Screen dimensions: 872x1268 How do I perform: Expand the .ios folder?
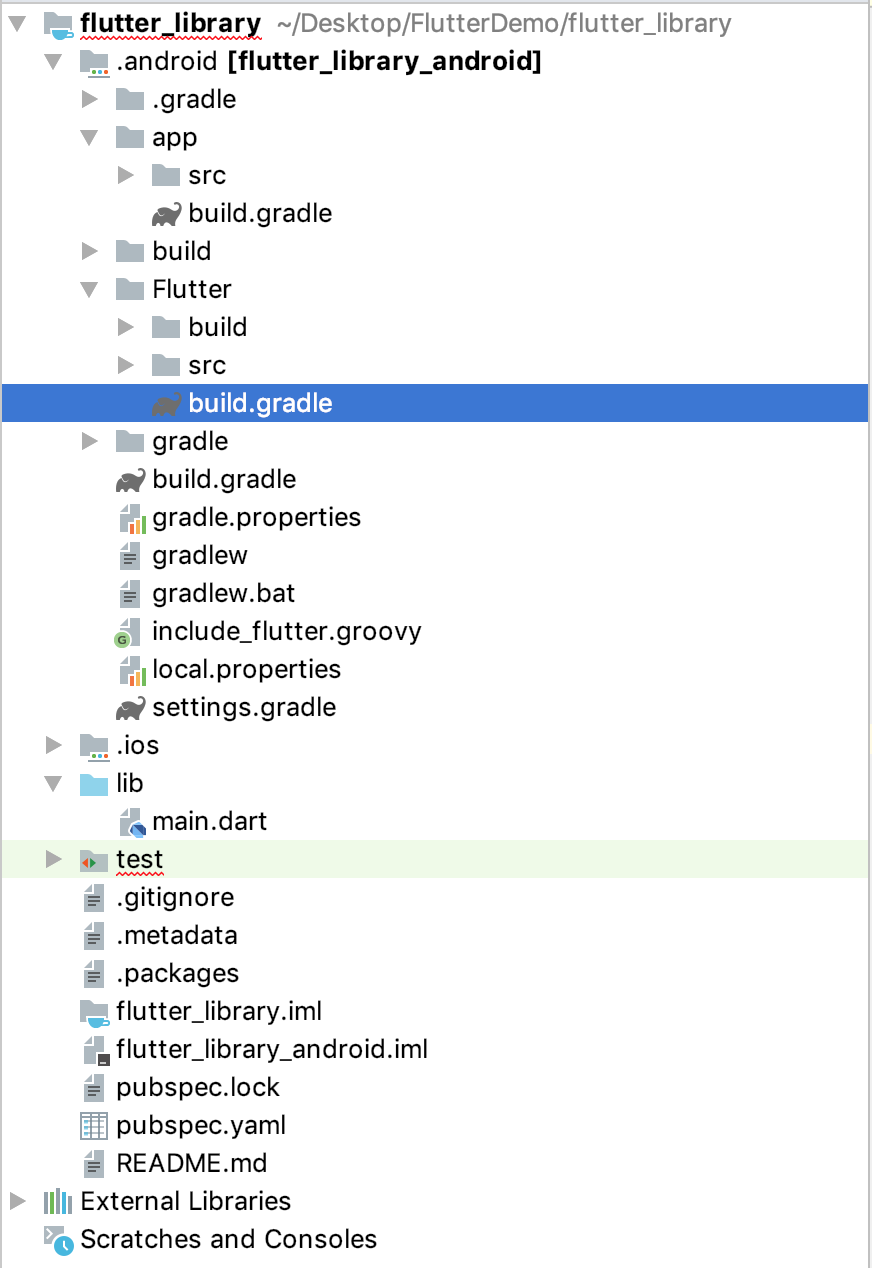54,746
